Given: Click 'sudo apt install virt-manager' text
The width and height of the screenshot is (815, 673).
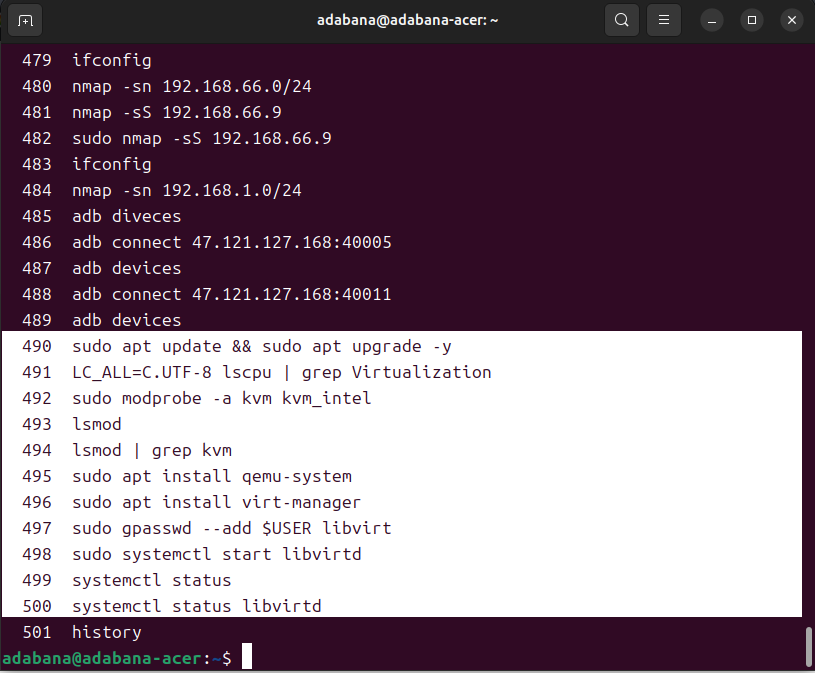Looking at the screenshot, I should tap(216, 502).
